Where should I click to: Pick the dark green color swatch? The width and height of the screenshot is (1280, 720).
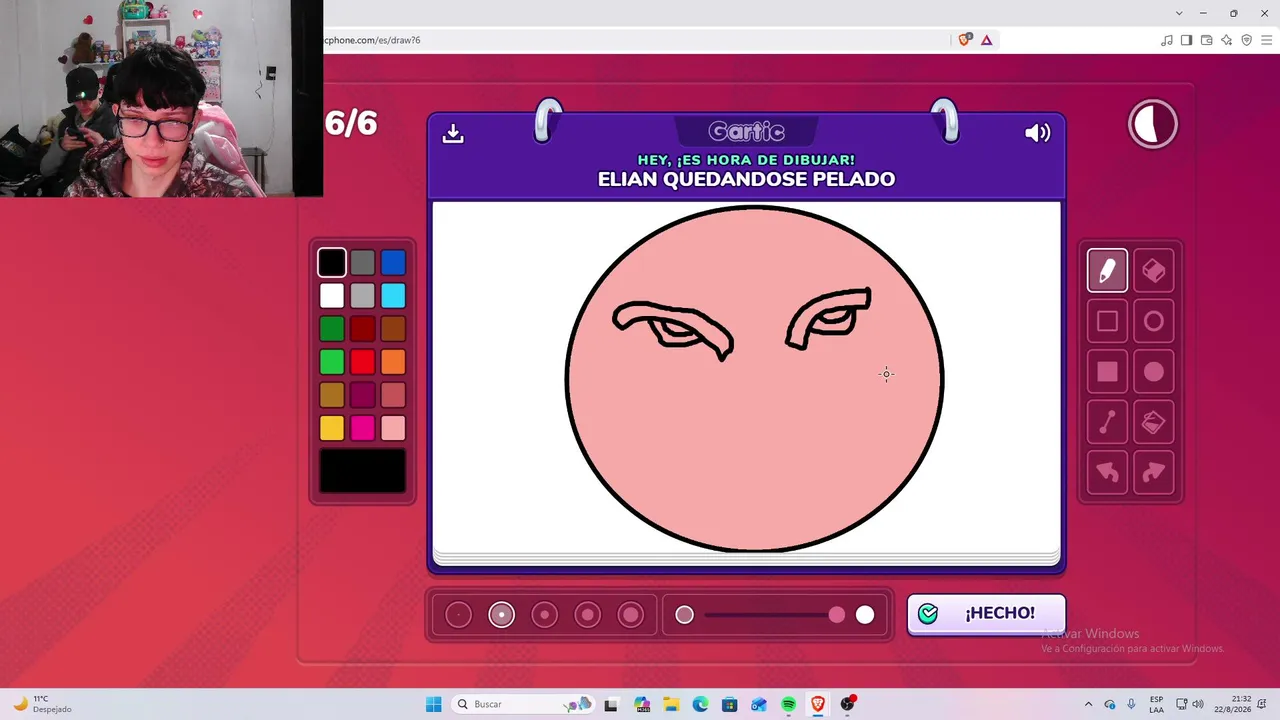332,328
